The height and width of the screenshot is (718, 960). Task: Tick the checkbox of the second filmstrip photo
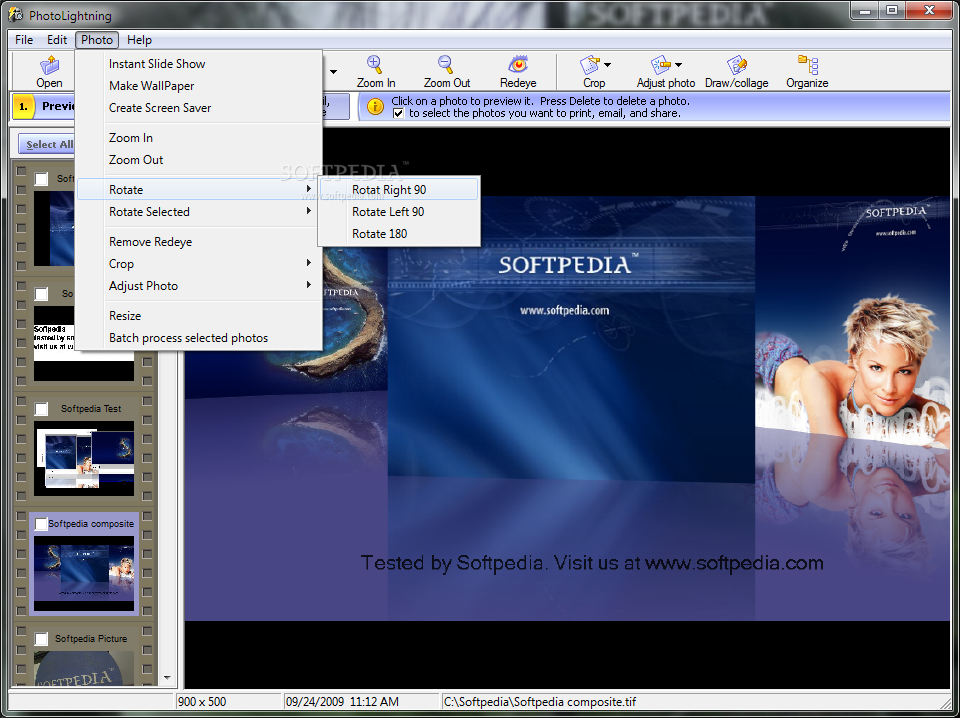click(41, 294)
